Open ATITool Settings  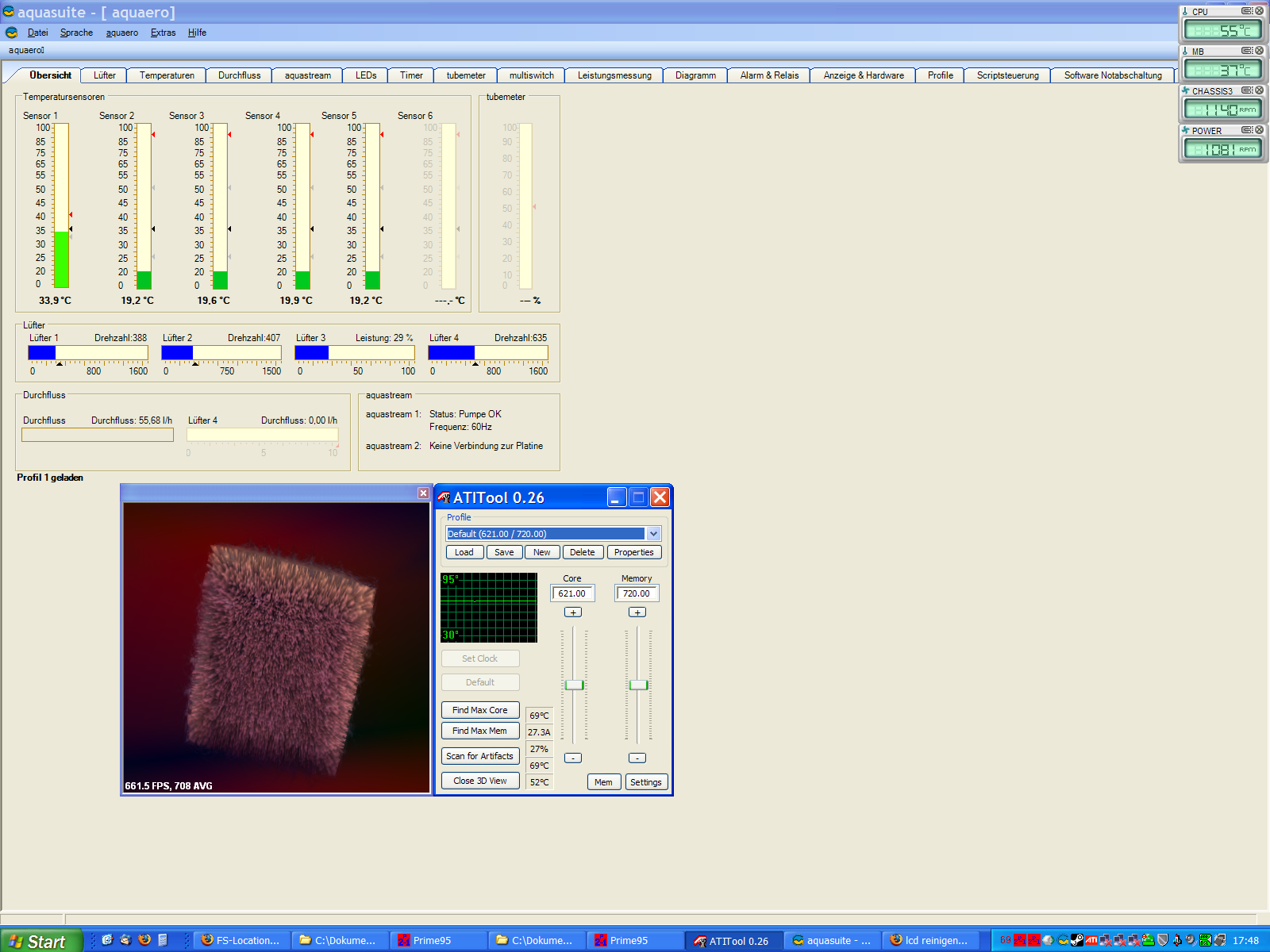pos(646,782)
